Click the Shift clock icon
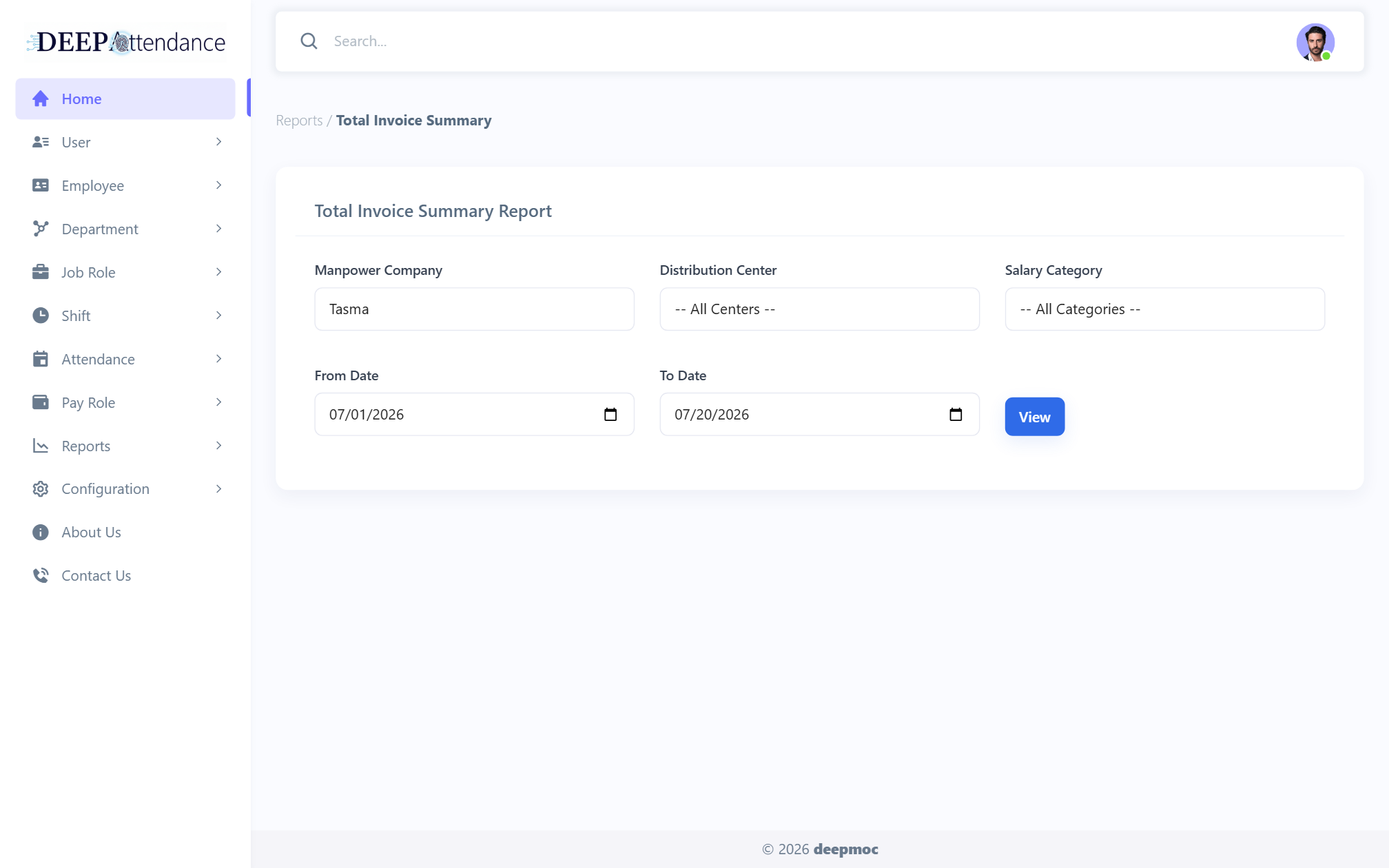The height and width of the screenshot is (868, 1389). tap(41, 316)
